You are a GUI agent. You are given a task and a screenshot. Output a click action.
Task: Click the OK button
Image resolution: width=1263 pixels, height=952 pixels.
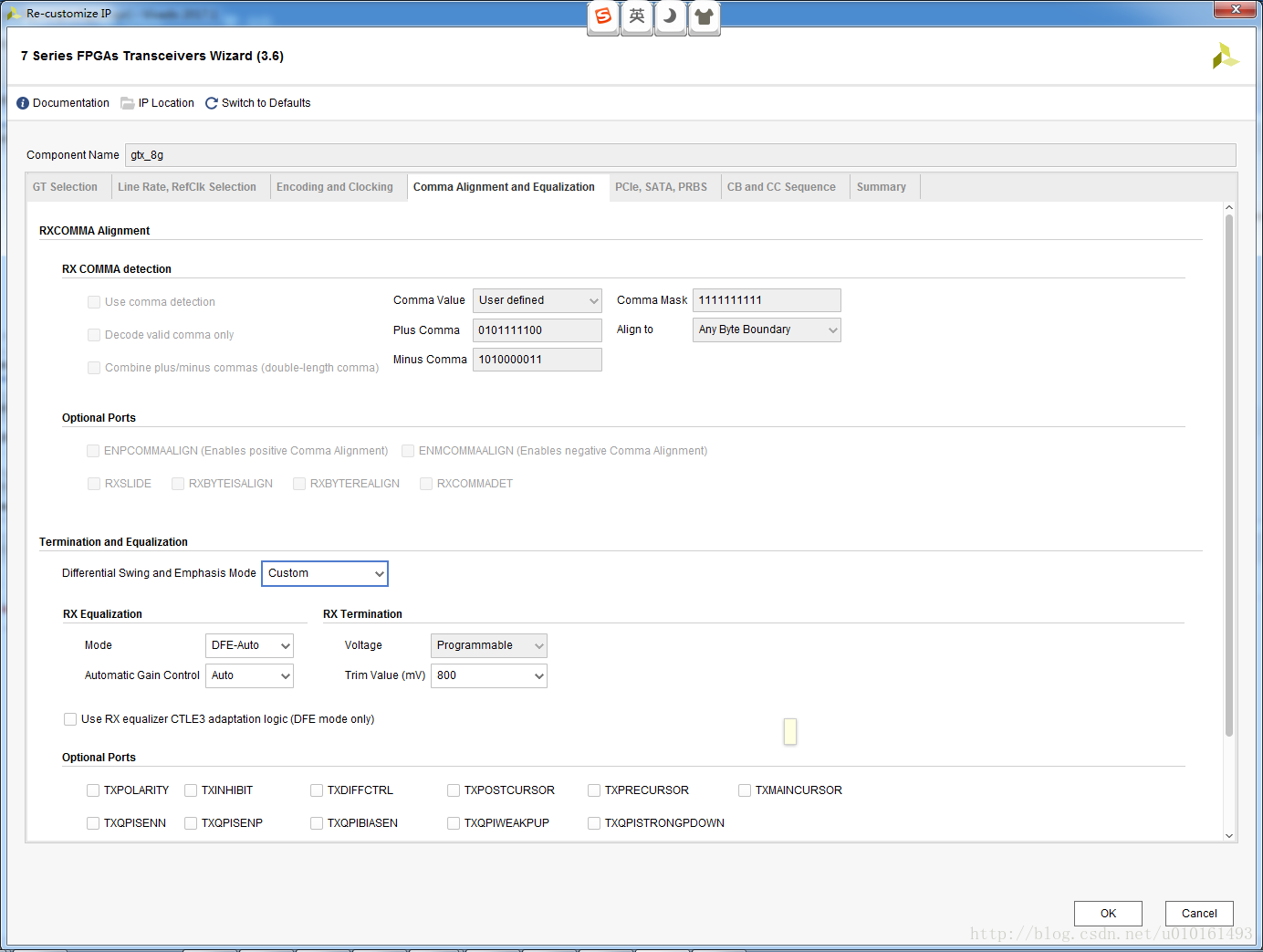(1108, 914)
